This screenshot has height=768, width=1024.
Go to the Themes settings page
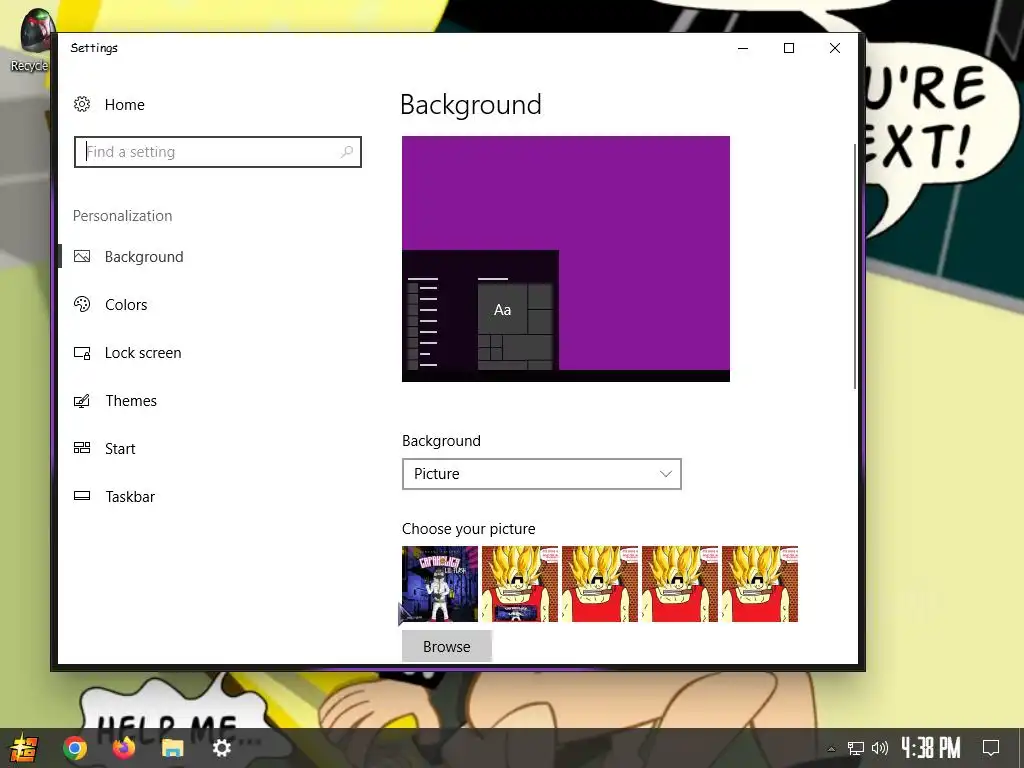[131, 400]
